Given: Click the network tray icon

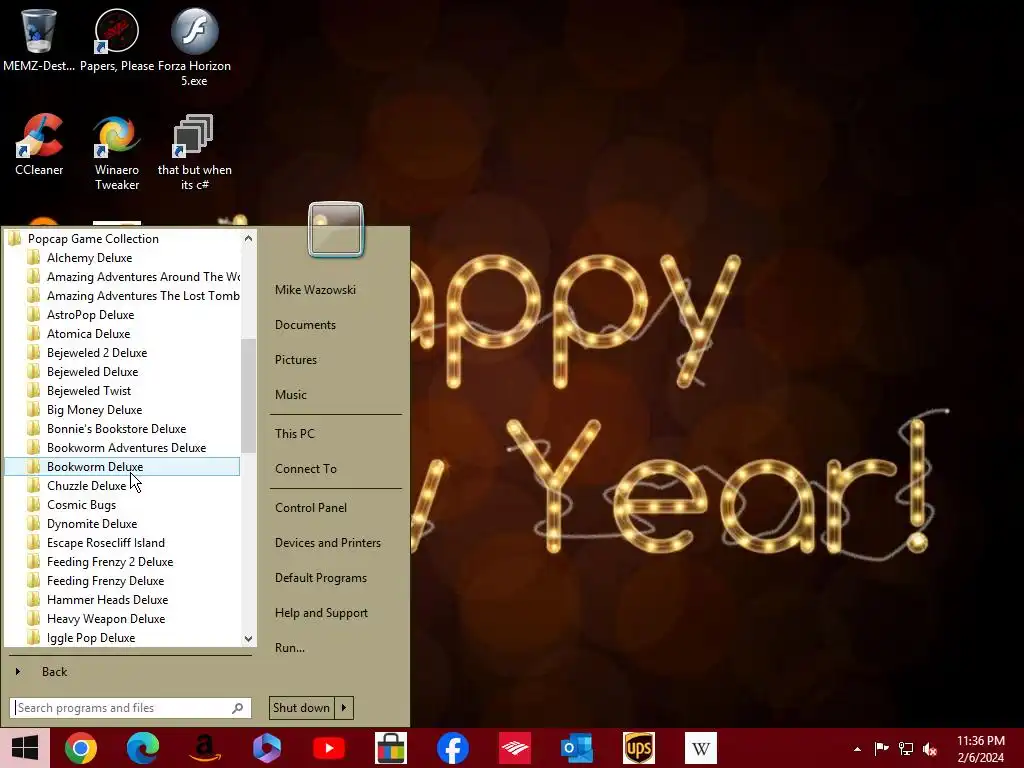Looking at the screenshot, I should [x=906, y=748].
